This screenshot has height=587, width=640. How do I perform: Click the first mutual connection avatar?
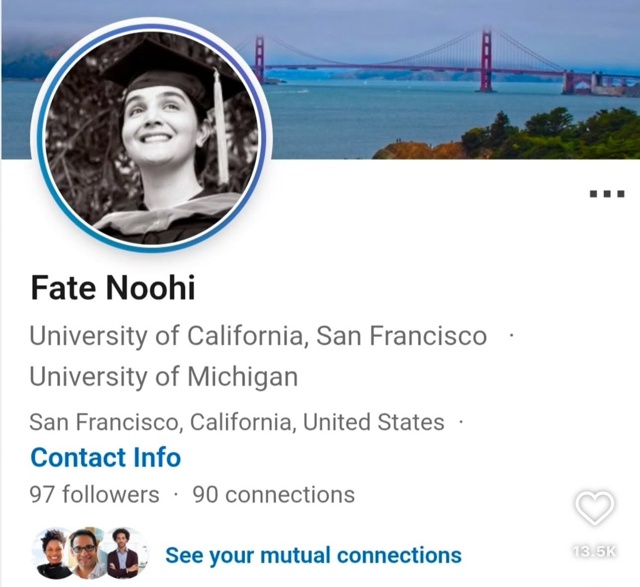point(54,552)
